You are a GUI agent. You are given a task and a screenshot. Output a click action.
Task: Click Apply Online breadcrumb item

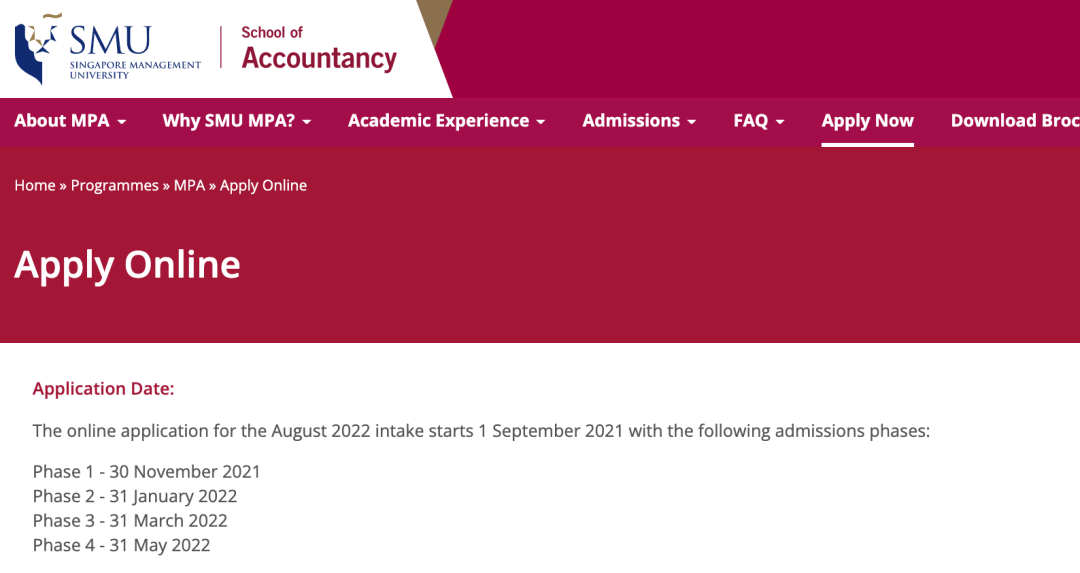[263, 186]
